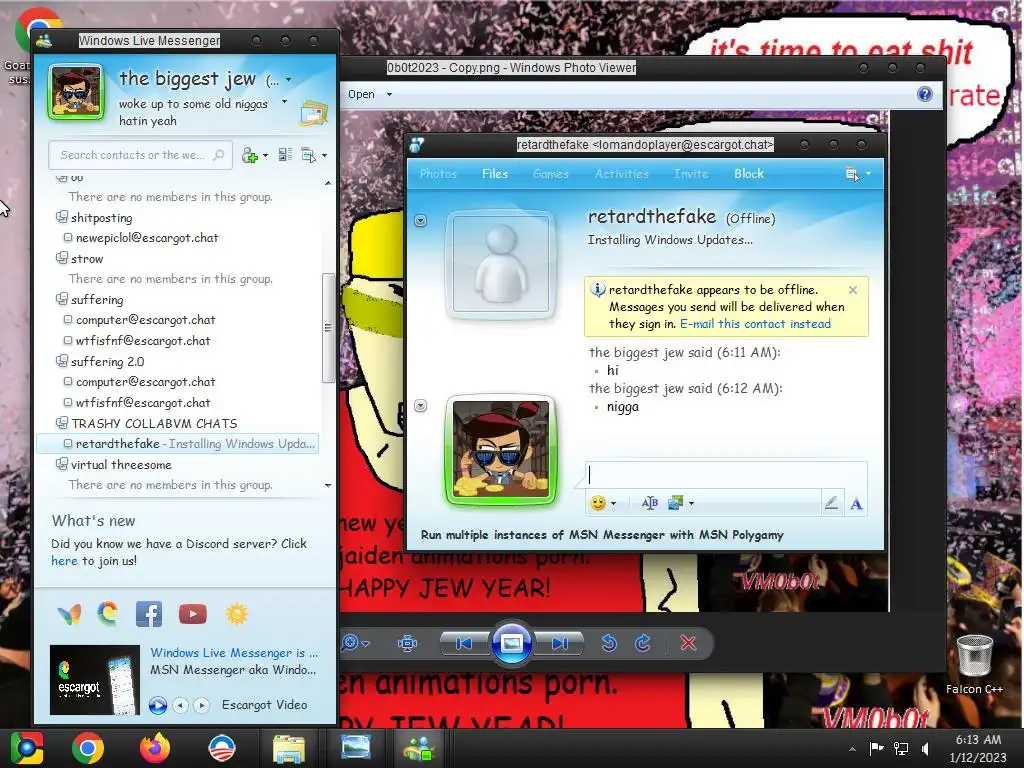Image resolution: width=1024 pixels, height=768 pixels.
Task: Go to next image in Photo Viewer
Action: click(560, 643)
